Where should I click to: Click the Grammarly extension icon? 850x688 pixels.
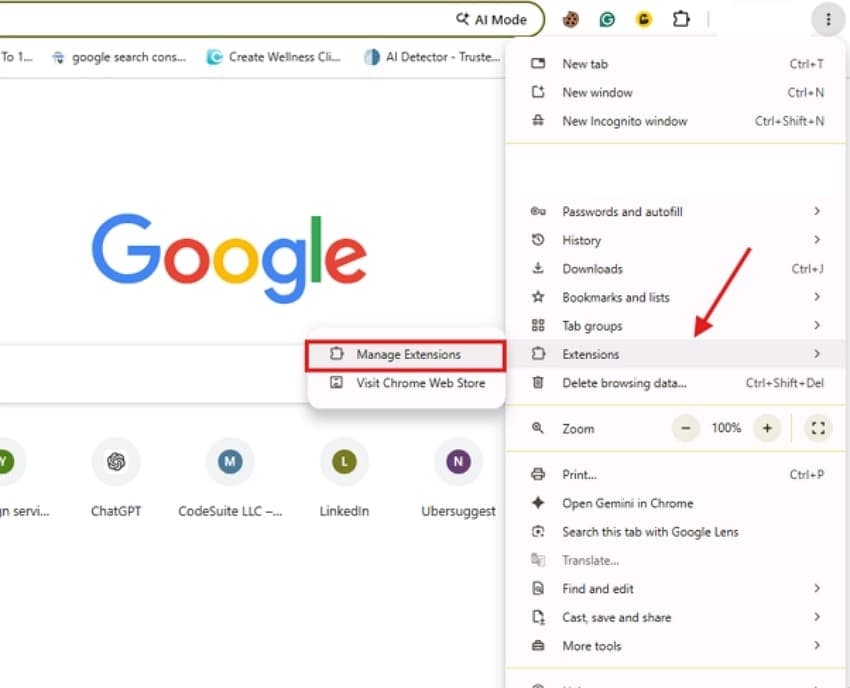607,20
